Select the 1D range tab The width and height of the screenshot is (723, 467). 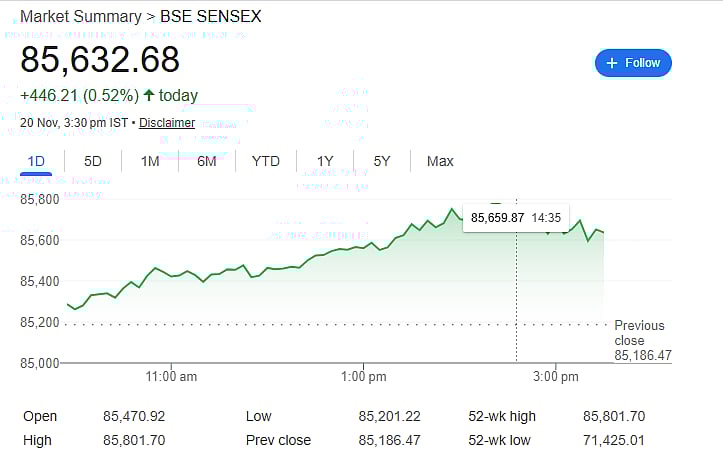pyautogui.click(x=36, y=161)
